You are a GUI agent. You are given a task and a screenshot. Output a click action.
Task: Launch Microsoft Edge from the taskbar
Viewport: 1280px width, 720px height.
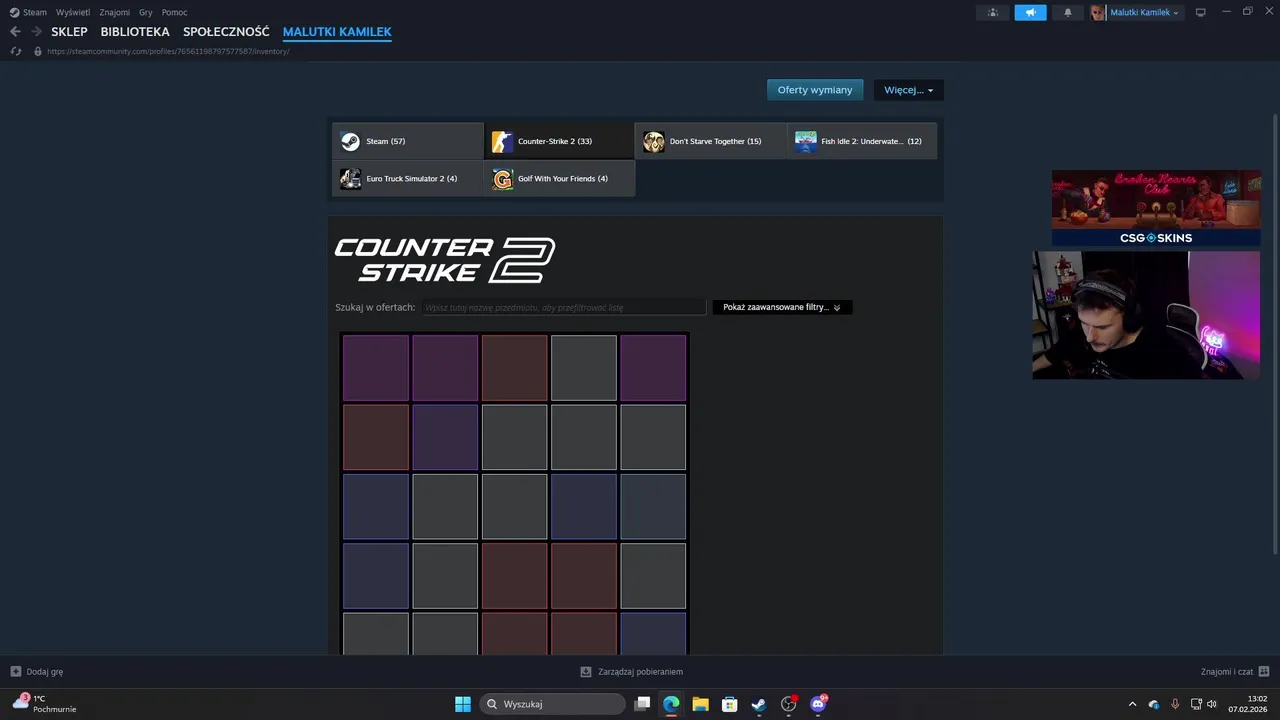[x=671, y=704]
